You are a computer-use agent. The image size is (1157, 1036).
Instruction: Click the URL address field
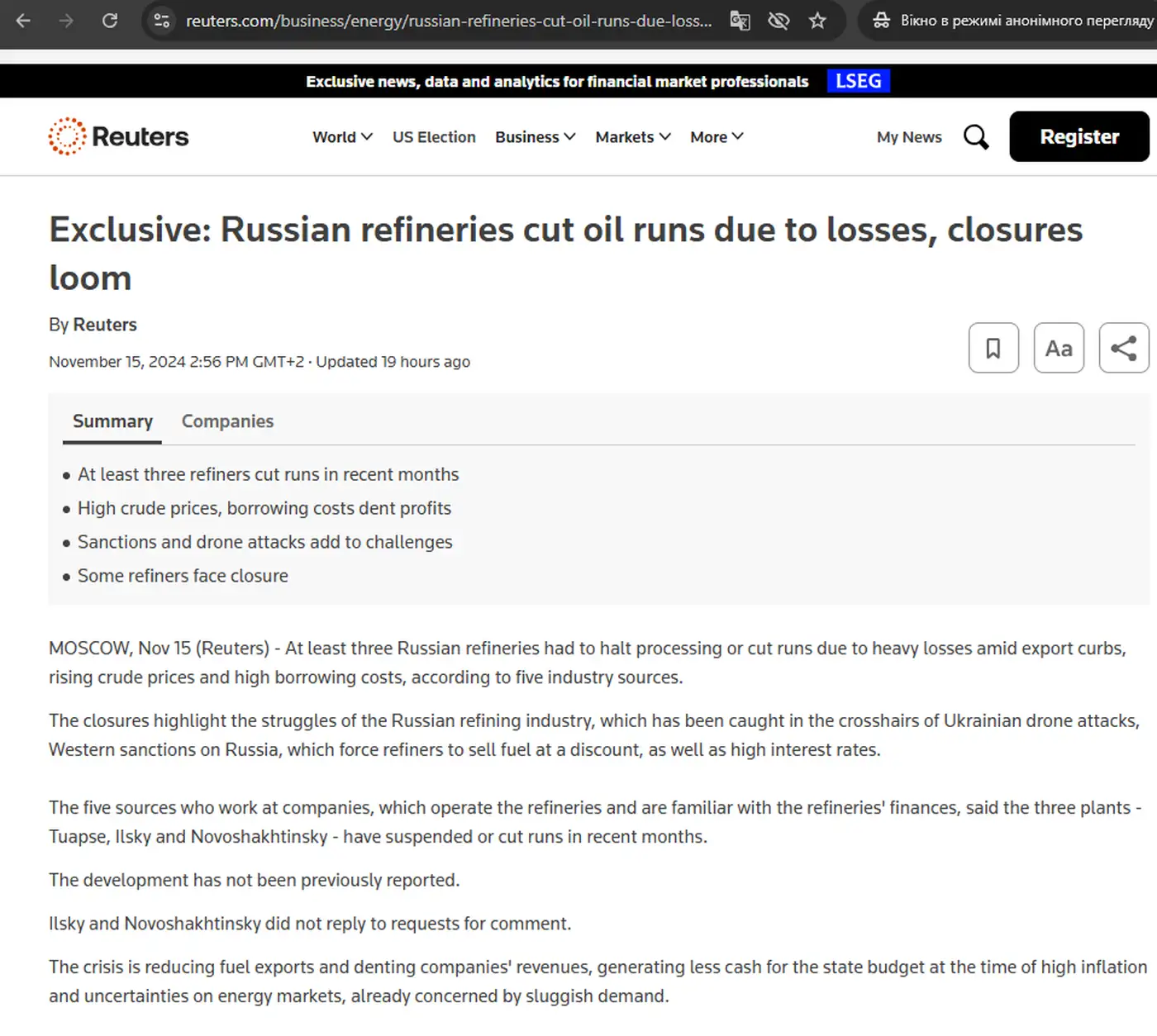point(448,21)
